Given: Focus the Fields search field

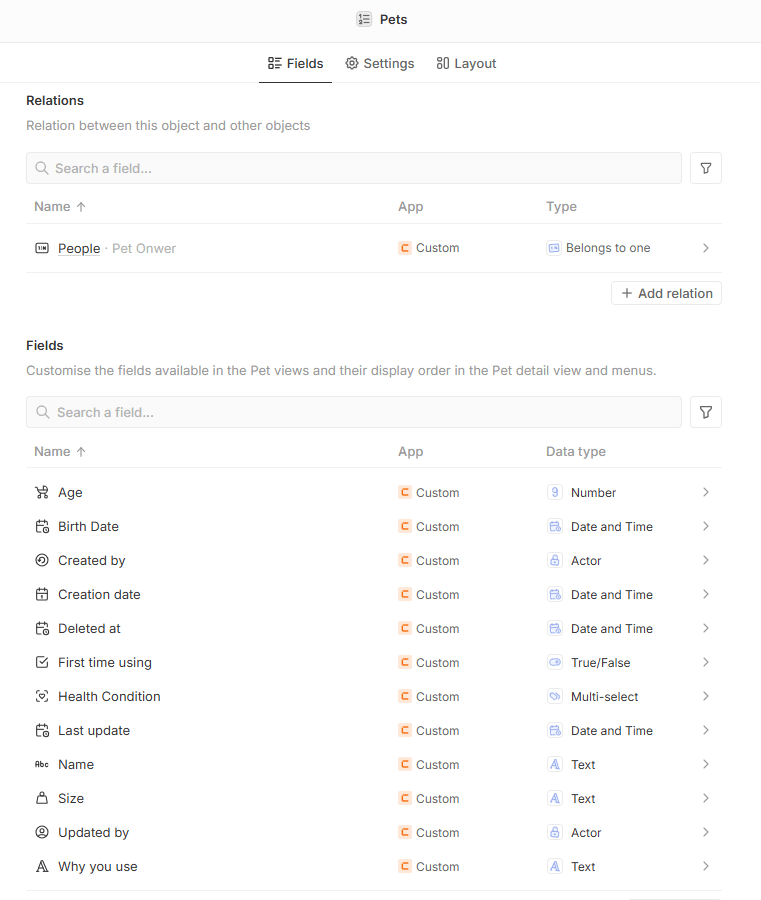Looking at the screenshot, I should click(x=354, y=412).
